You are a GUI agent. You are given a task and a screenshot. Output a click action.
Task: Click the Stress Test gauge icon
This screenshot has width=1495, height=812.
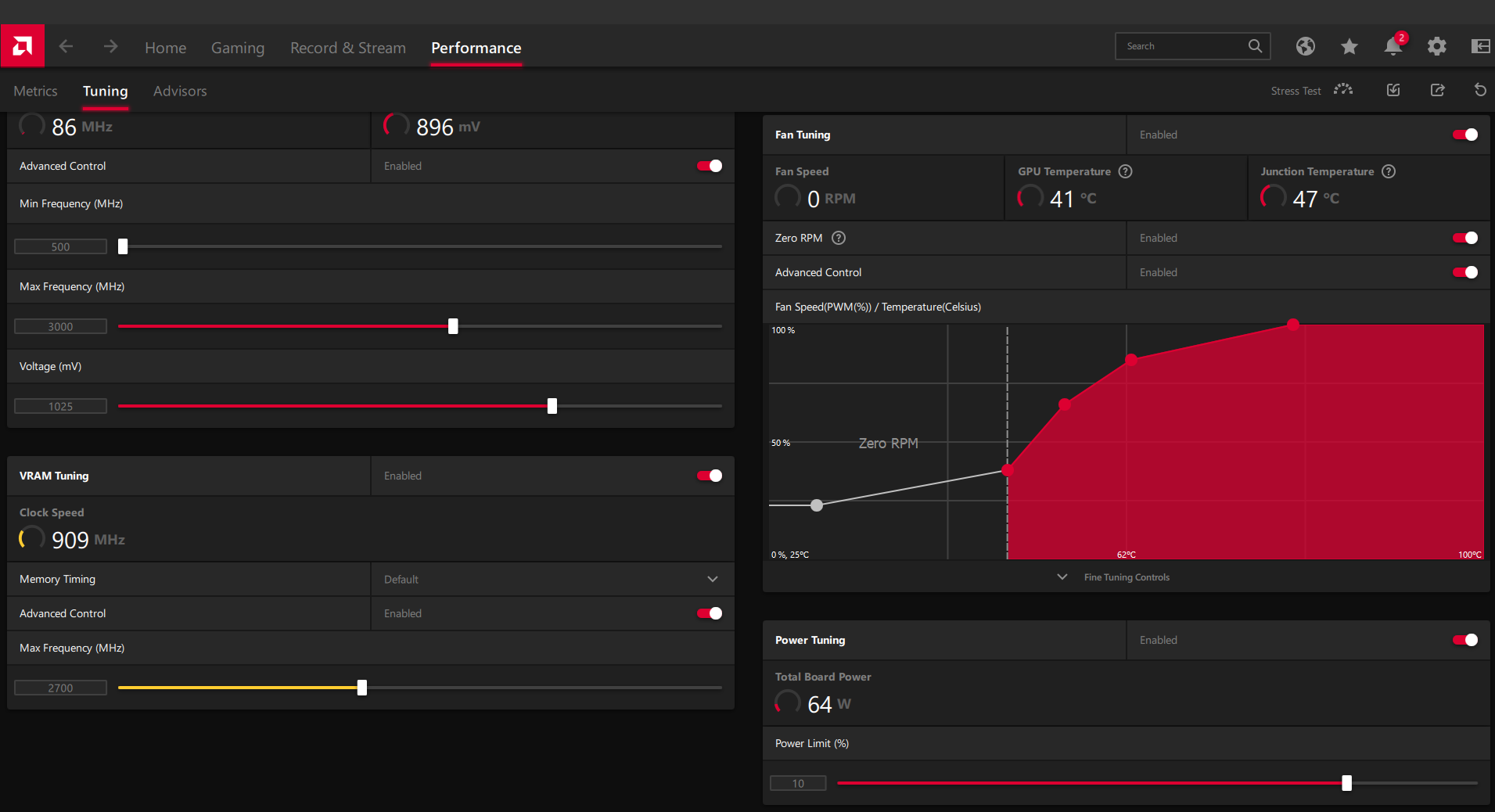pyautogui.click(x=1343, y=90)
